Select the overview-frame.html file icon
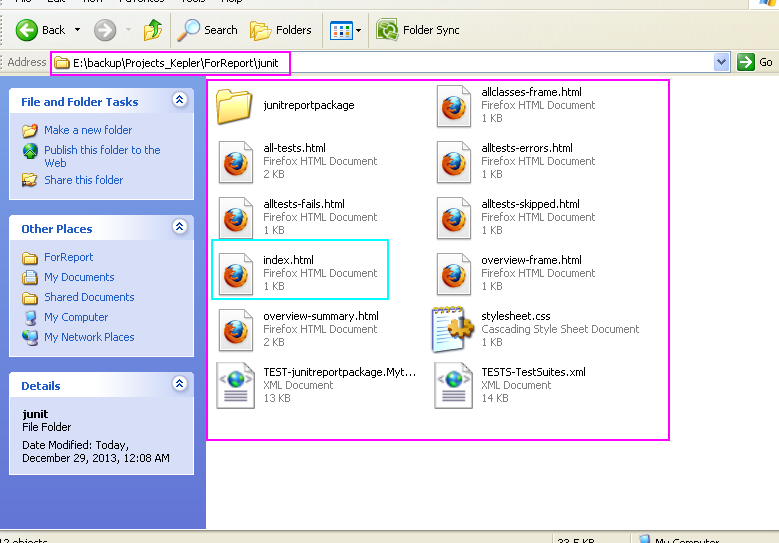This screenshot has height=543, width=779. click(x=454, y=274)
